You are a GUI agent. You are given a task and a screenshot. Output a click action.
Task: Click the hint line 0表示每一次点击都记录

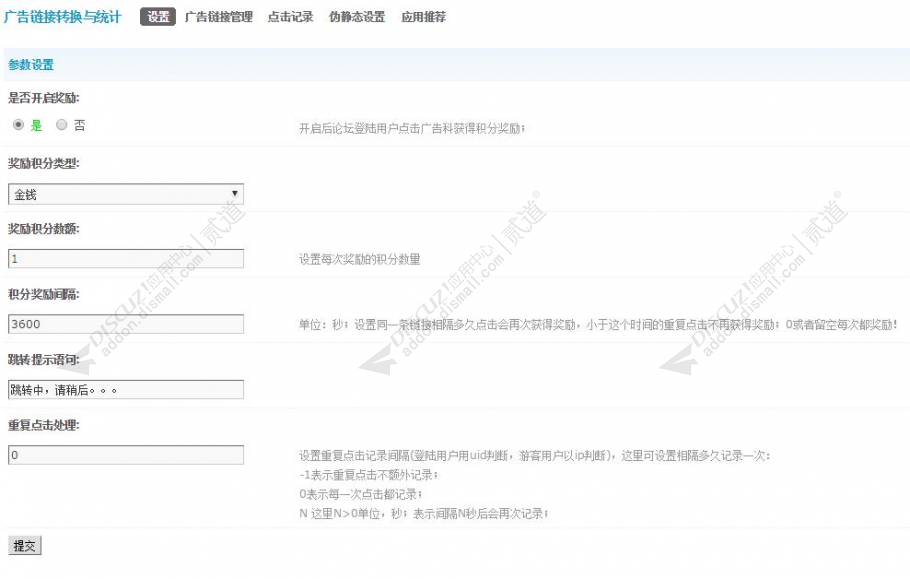tap(361, 494)
